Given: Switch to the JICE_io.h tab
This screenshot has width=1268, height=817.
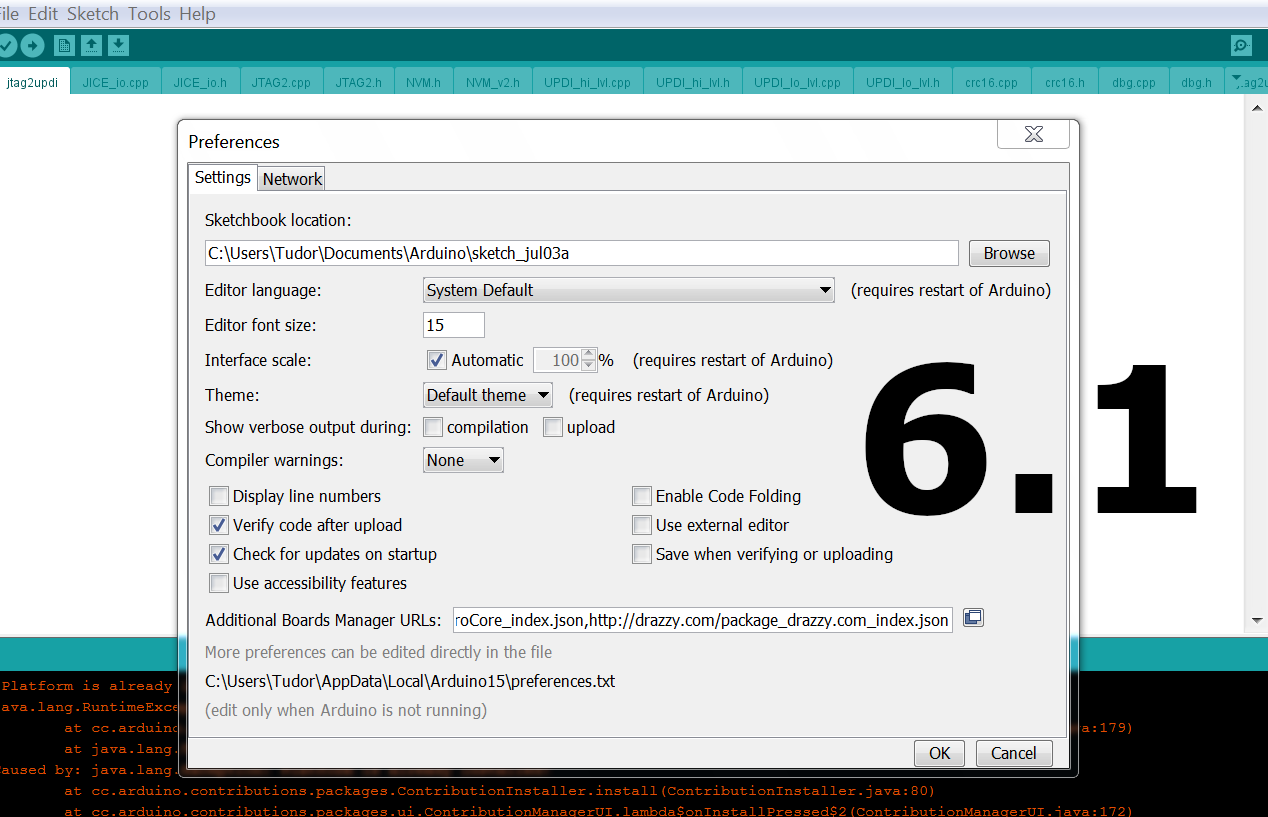Looking at the screenshot, I should pyautogui.click(x=200, y=82).
